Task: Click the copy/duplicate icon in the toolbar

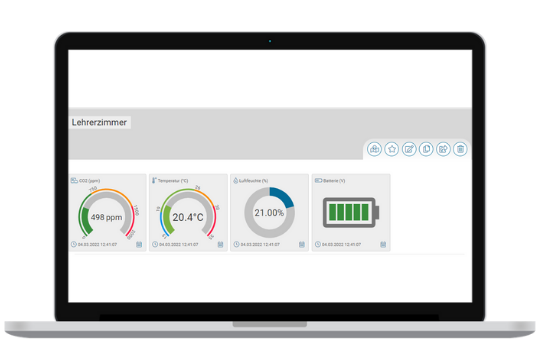Action: tap(426, 149)
